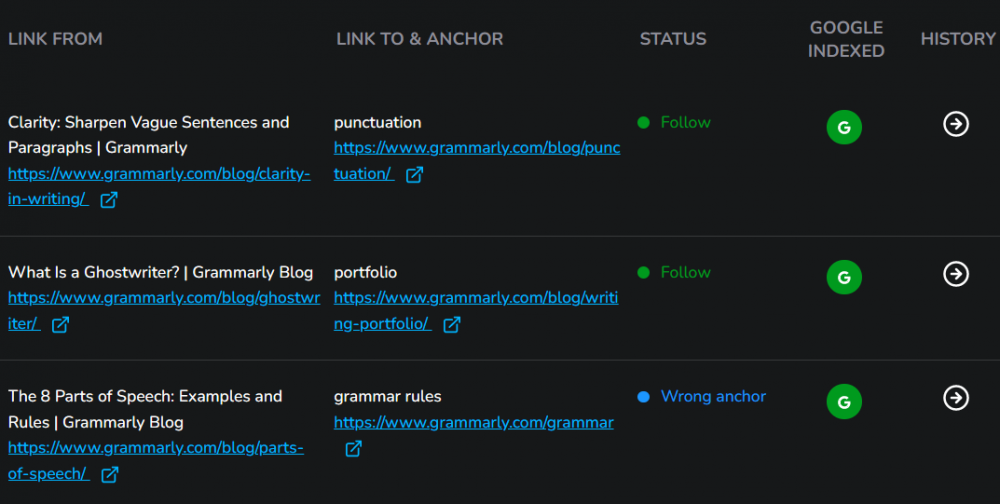The height and width of the screenshot is (504, 1000).
Task: Click the green status dot in punctuation row
Action: click(643, 122)
